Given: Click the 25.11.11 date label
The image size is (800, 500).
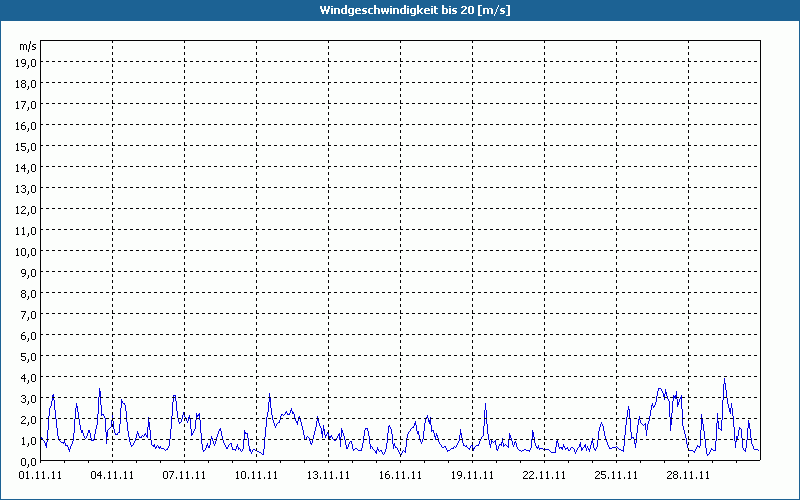Looking at the screenshot, I should coord(616,476).
